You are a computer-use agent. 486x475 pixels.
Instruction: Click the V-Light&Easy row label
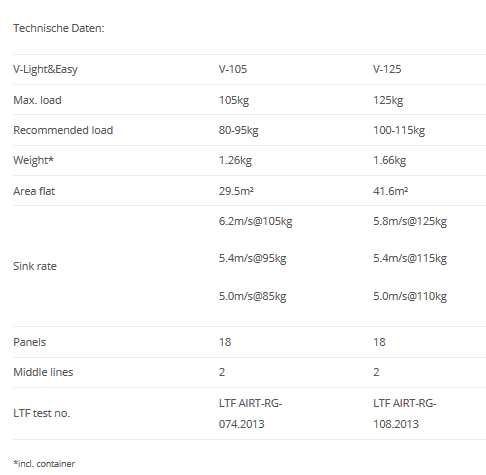pos(45,69)
